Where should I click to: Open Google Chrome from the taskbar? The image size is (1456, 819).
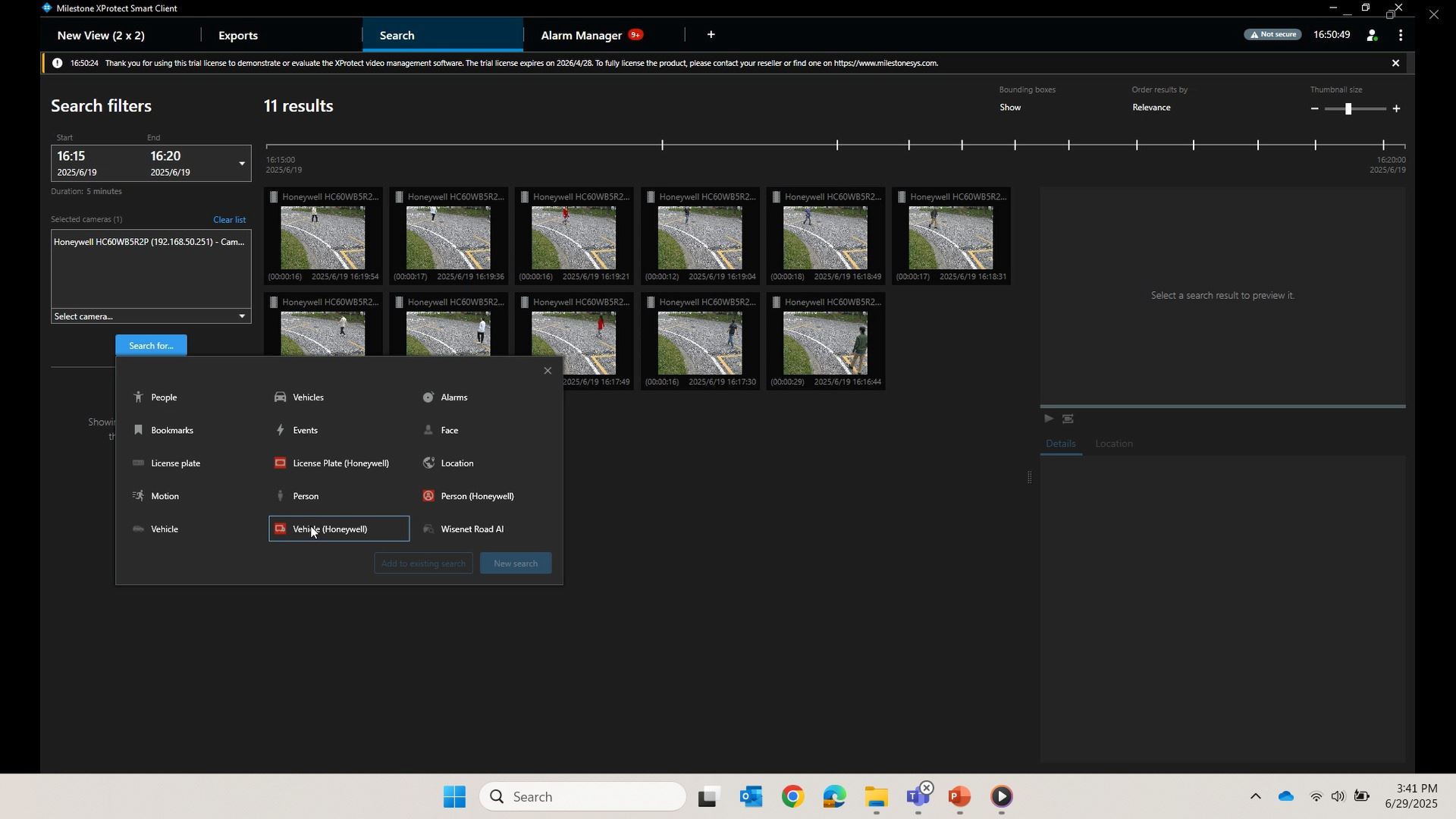[x=792, y=797]
